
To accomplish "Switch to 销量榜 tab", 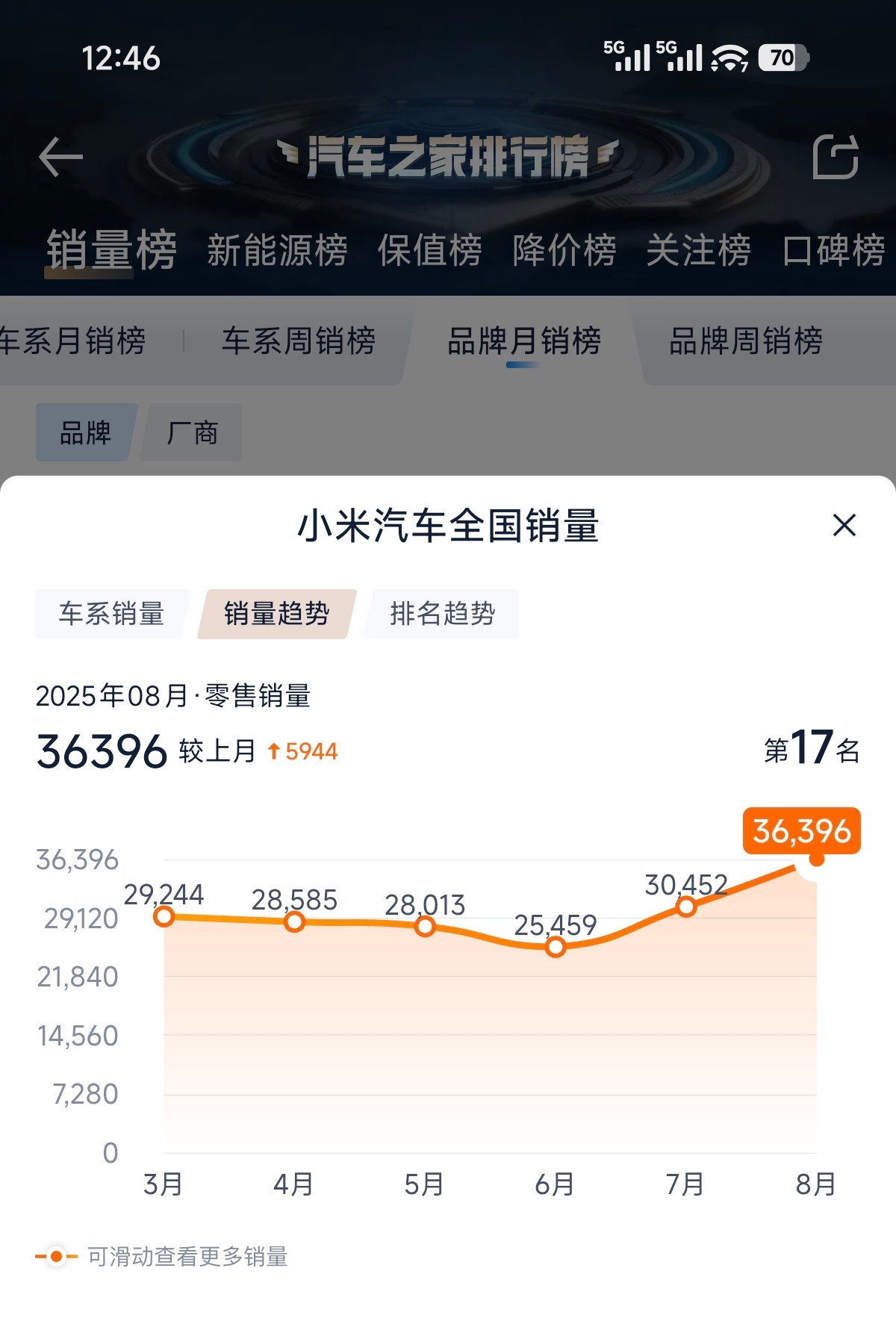I will pyautogui.click(x=111, y=249).
